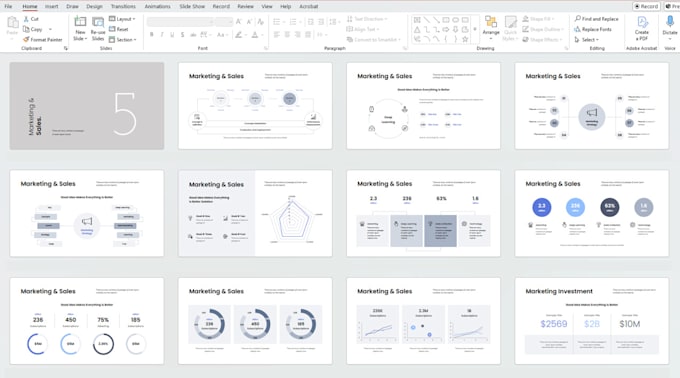Expand the shapes gallery more arrow

[x=475, y=29]
